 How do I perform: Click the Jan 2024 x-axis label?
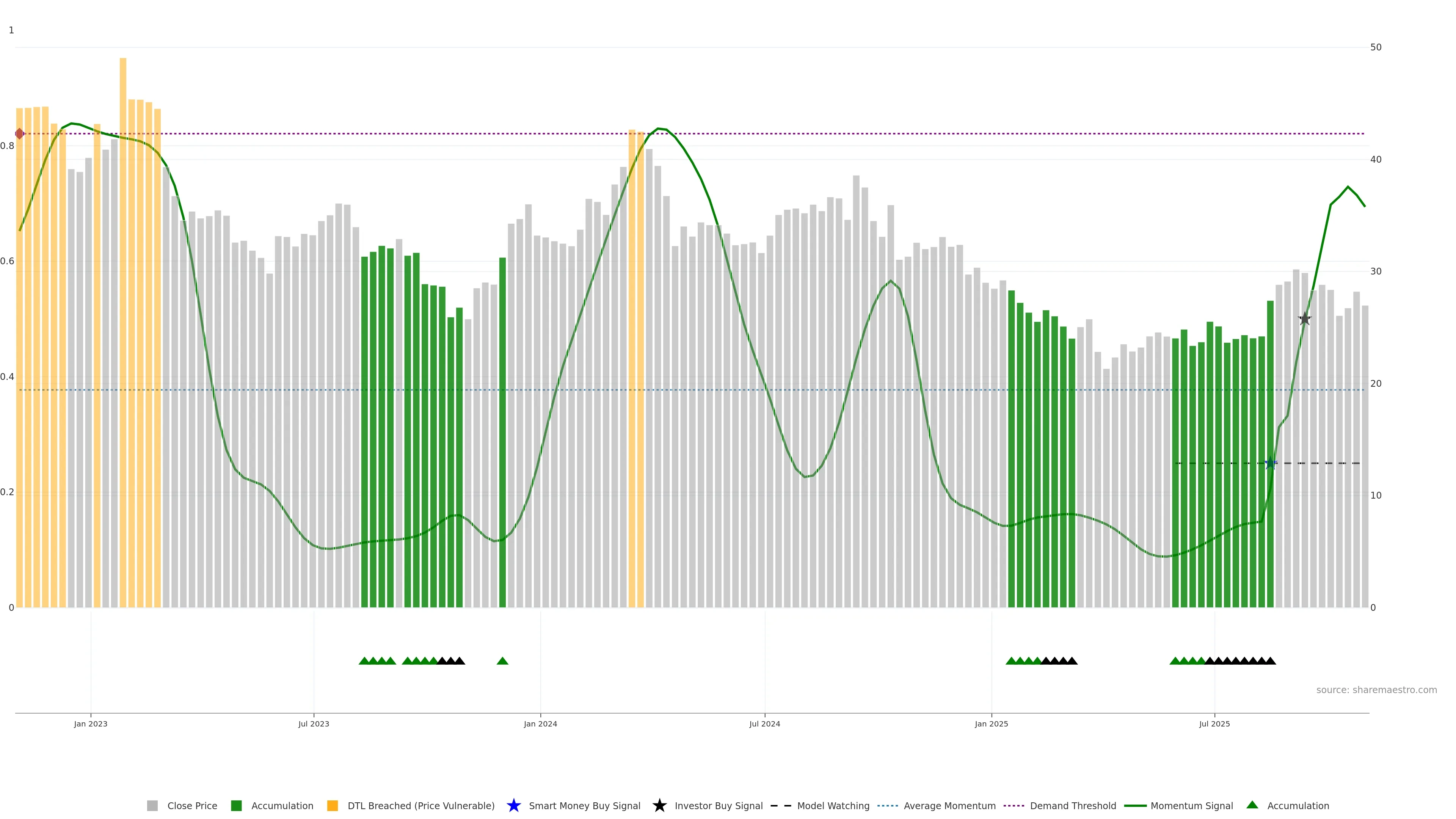[x=540, y=723]
